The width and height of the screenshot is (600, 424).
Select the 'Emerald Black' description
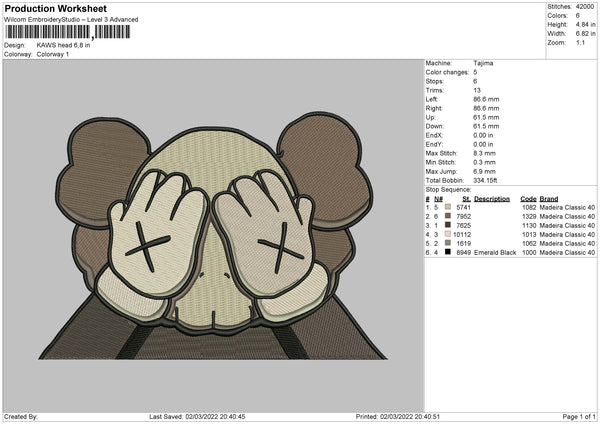click(x=495, y=253)
